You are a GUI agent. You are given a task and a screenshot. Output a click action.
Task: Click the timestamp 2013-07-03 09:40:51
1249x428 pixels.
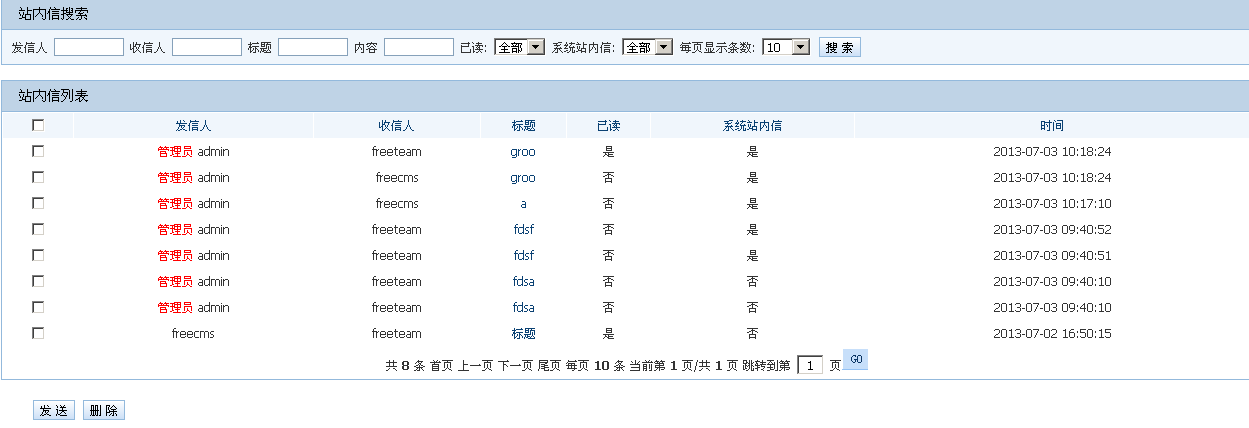(1052, 256)
